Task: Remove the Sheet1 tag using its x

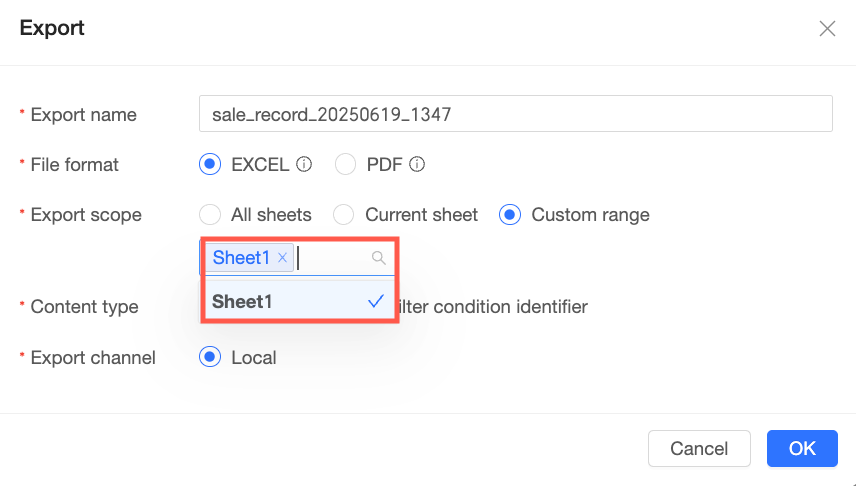Action: click(x=282, y=258)
